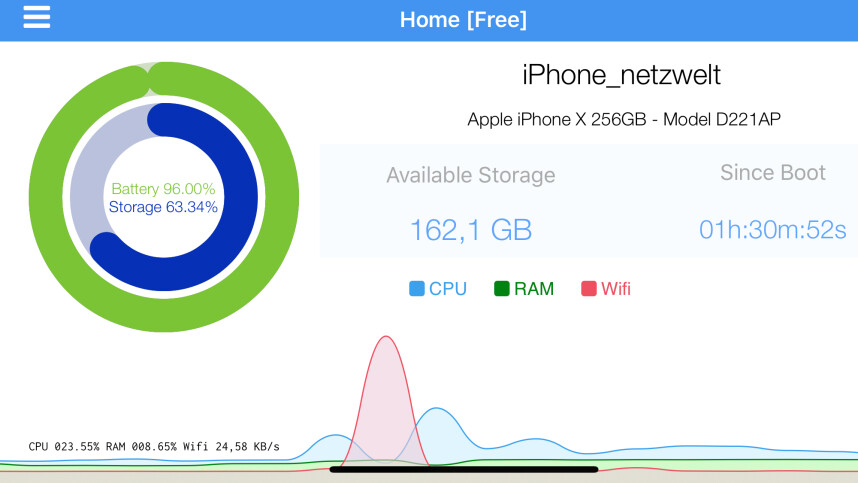Tap the Battery 96.00% label

[163, 189]
